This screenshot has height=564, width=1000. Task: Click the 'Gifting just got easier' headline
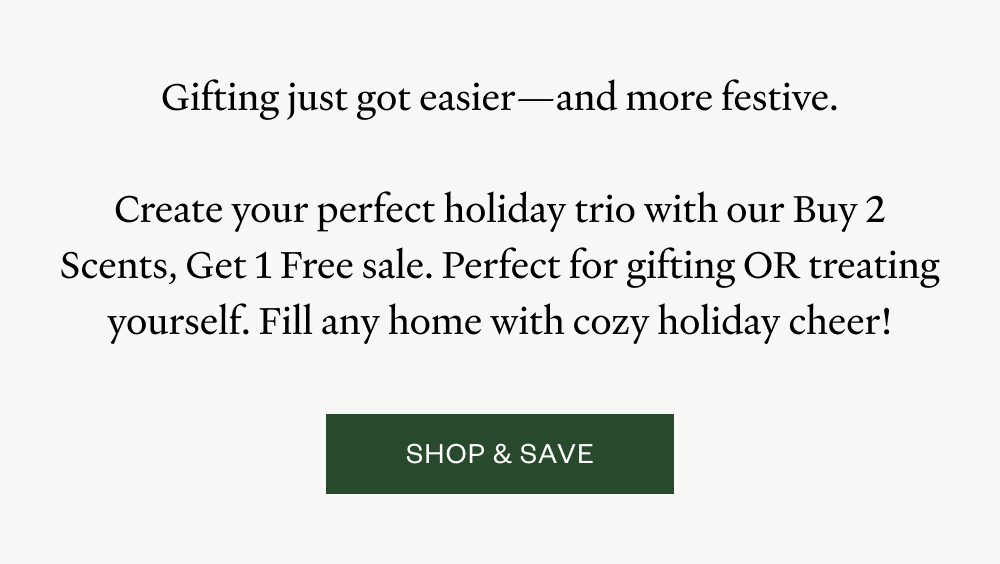499,99
